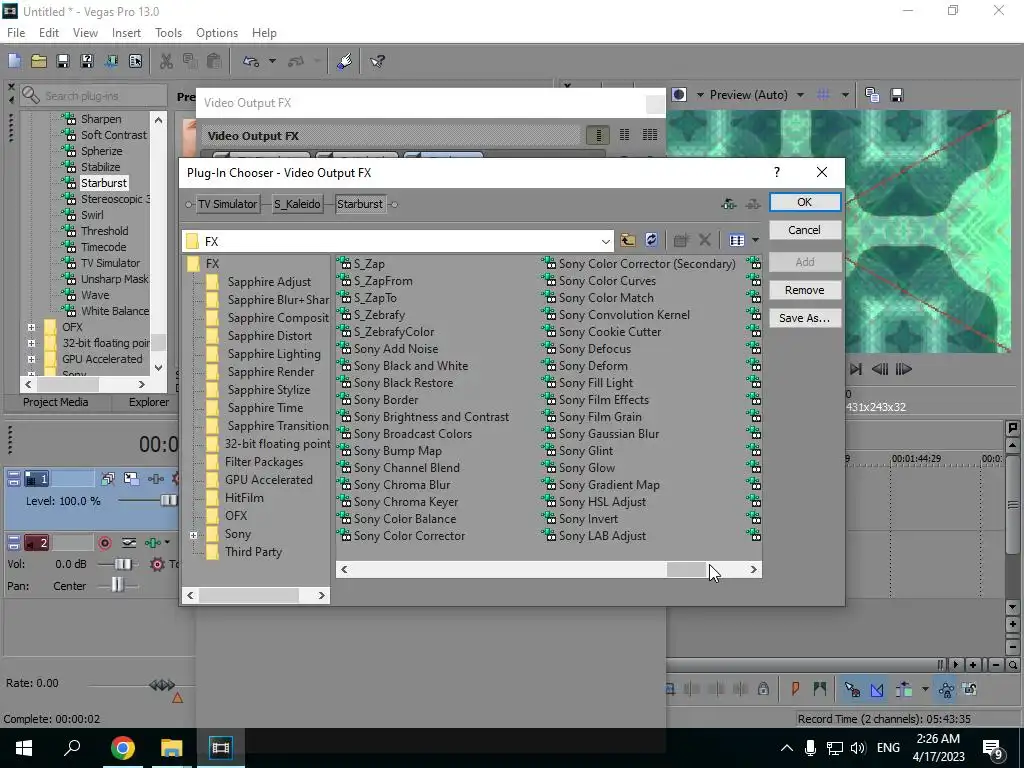This screenshot has height=768, width=1024.
Task: Toggle Auto Ripple in timeline toolbar
Action: tap(904, 689)
